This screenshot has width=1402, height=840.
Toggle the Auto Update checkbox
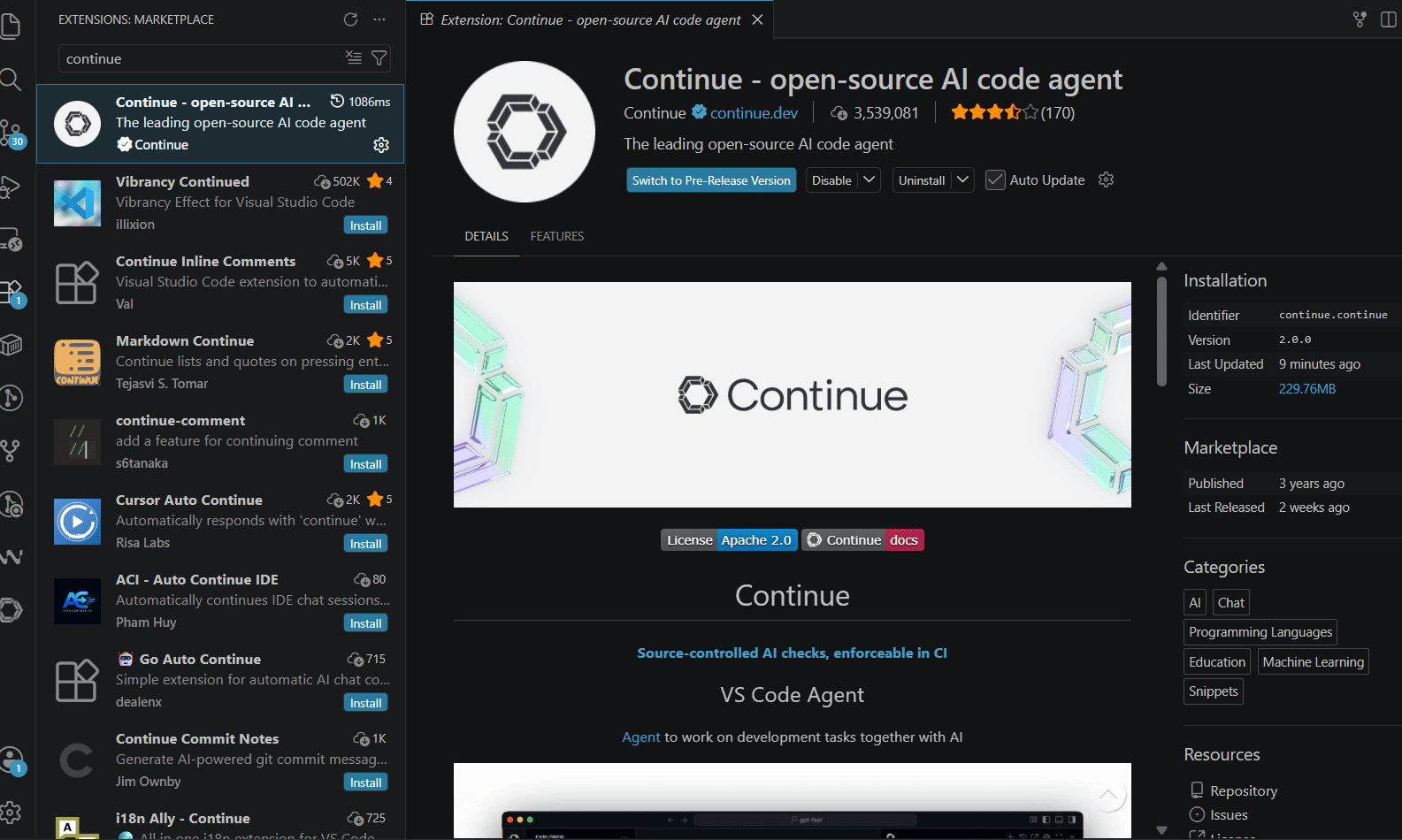tap(995, 179)
